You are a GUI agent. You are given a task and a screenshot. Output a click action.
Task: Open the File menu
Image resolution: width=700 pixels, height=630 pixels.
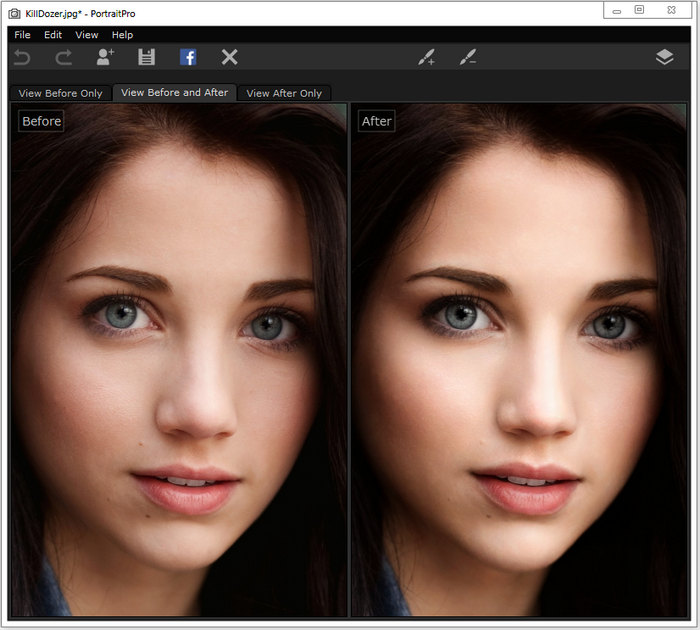click(22, 35)
